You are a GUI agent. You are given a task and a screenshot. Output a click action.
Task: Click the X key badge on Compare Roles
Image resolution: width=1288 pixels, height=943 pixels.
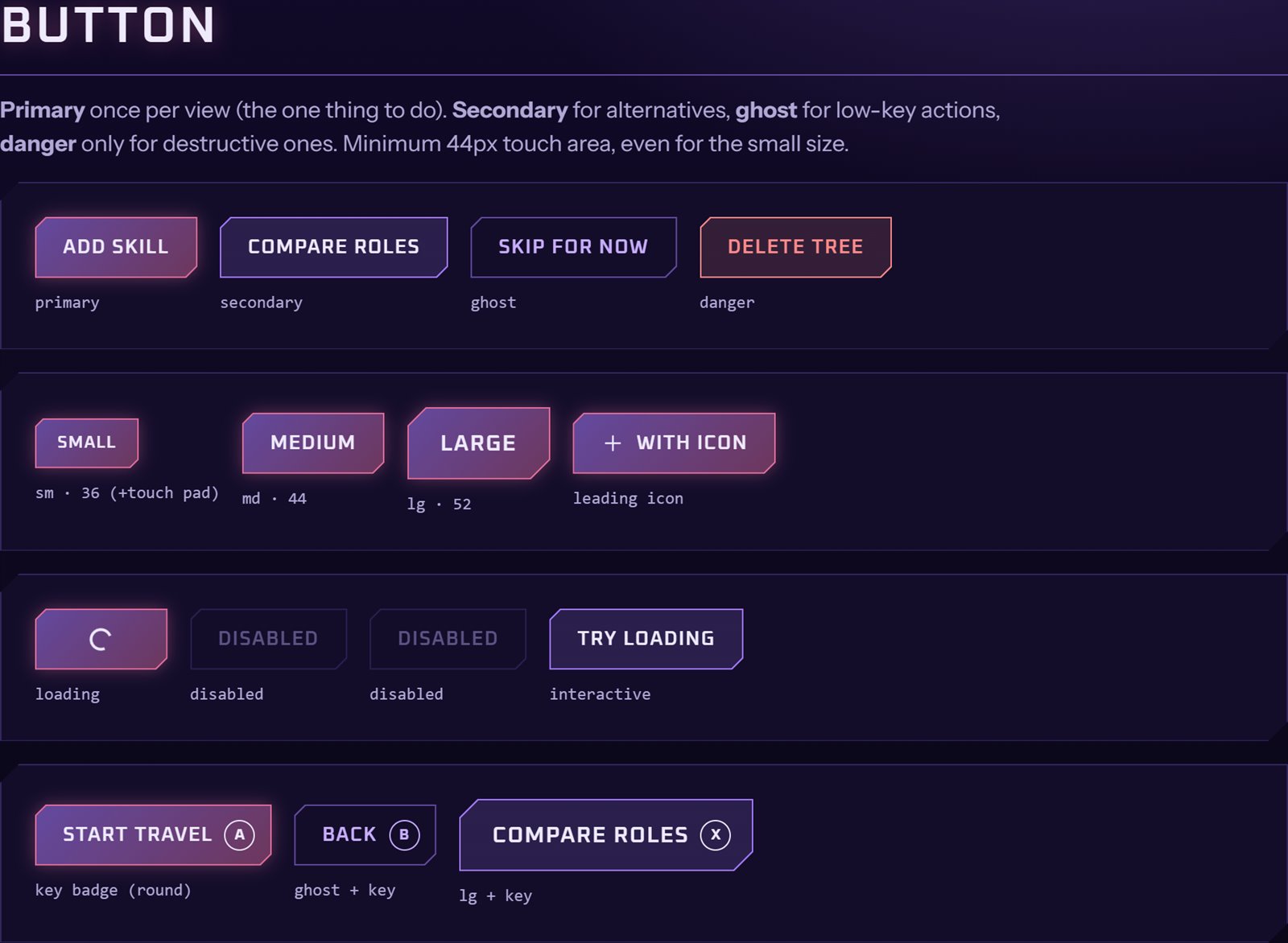[715, 834]
